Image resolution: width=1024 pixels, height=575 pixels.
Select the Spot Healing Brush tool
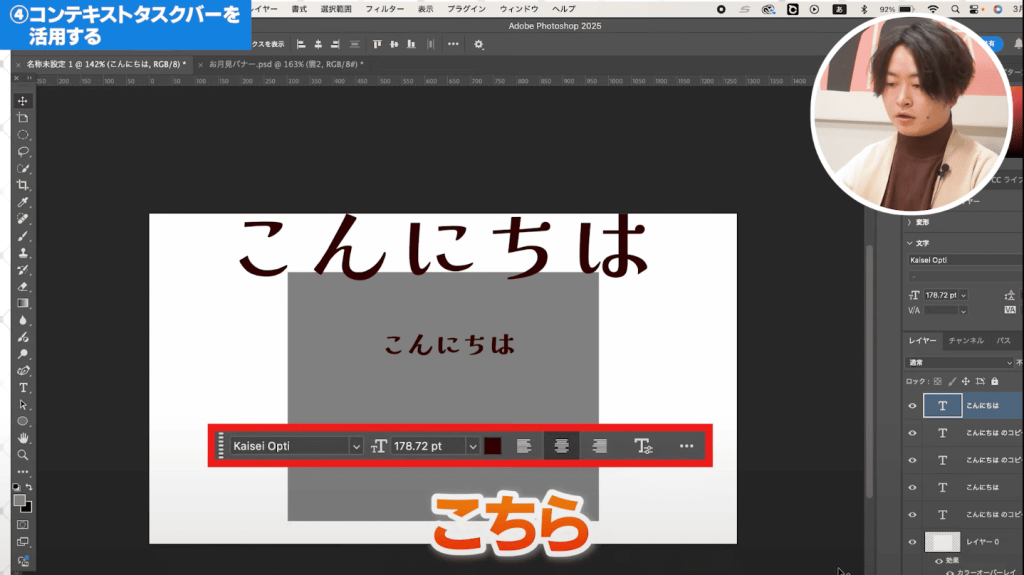tap(23, 219)
